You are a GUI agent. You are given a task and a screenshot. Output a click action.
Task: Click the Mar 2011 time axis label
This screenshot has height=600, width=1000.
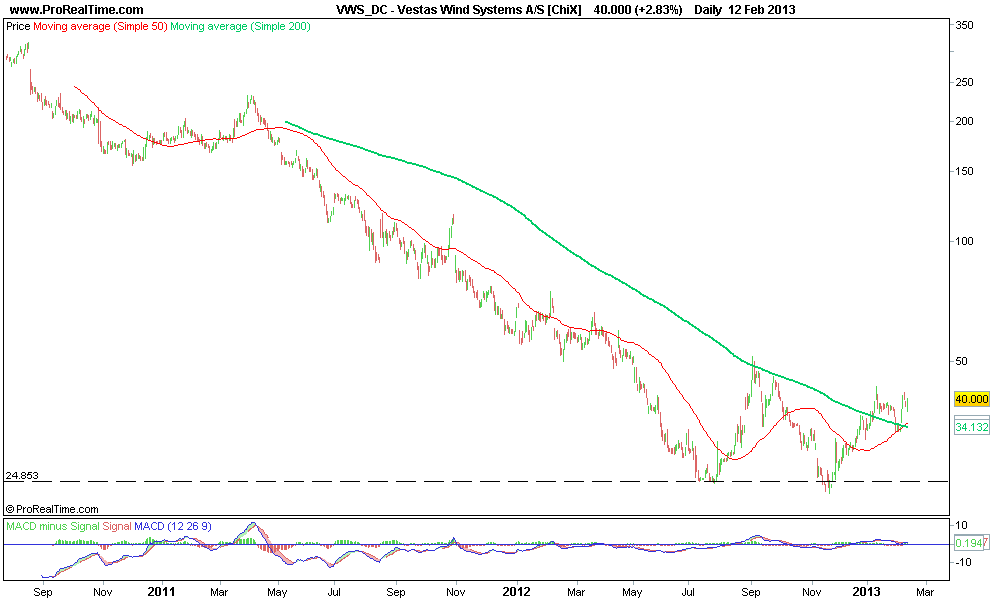coord(219,592)
